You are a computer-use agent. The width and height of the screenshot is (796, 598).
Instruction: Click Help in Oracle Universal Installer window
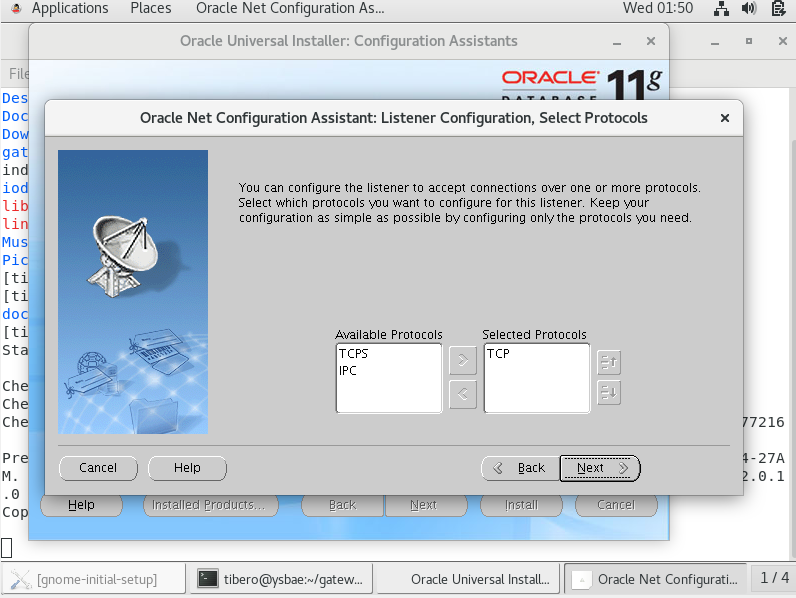(81, 505)
